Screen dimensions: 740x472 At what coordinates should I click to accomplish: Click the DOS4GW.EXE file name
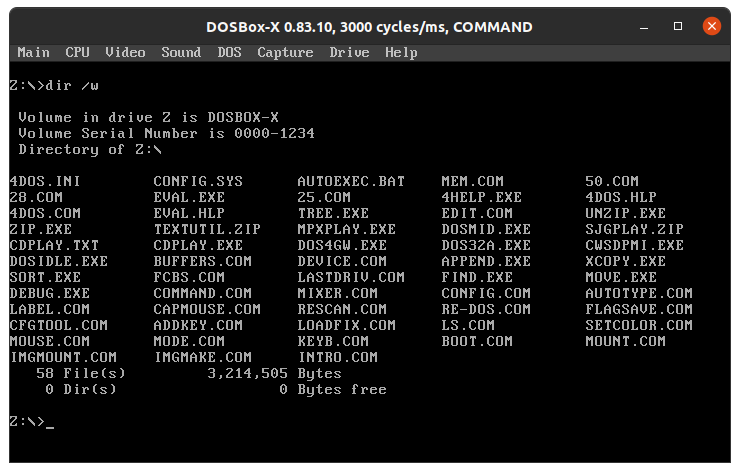342,245
